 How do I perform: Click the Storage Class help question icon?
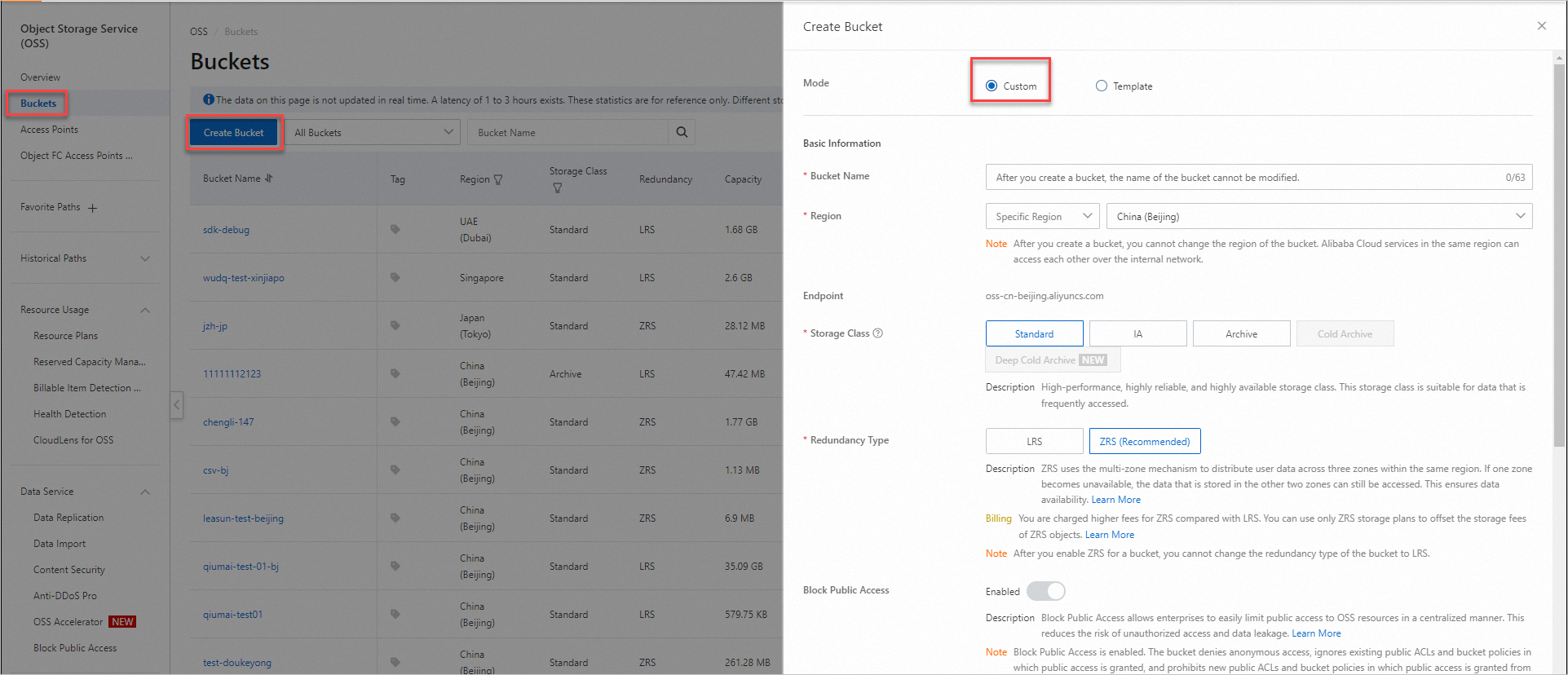(878, 333)
